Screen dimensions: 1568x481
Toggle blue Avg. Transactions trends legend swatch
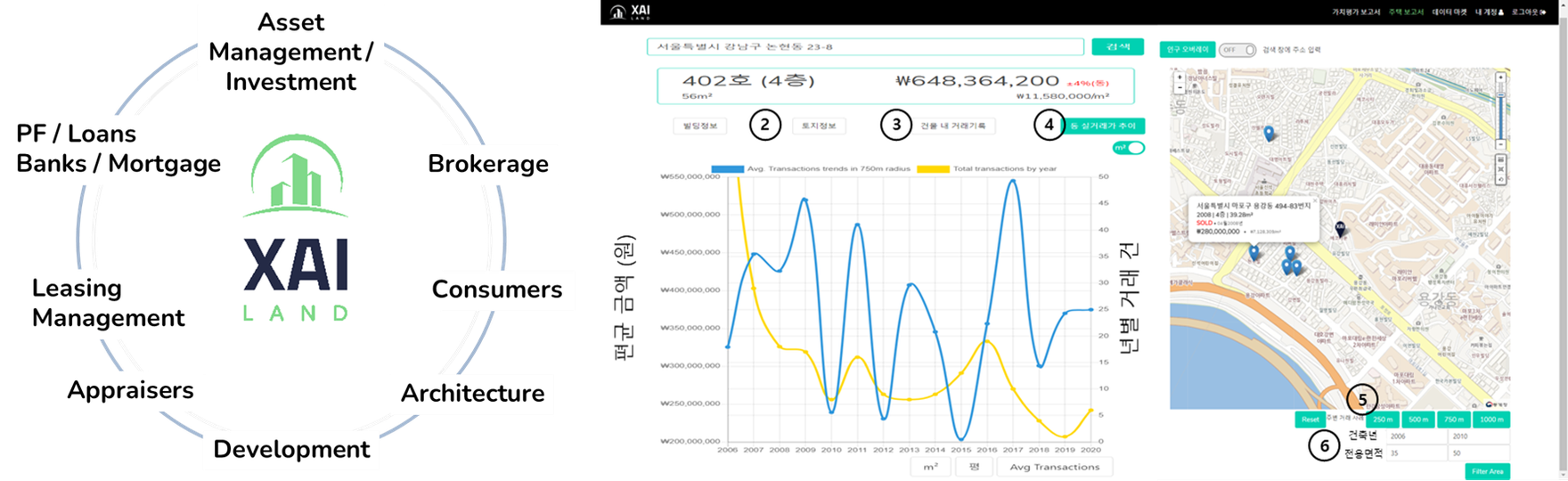(727, 168)
